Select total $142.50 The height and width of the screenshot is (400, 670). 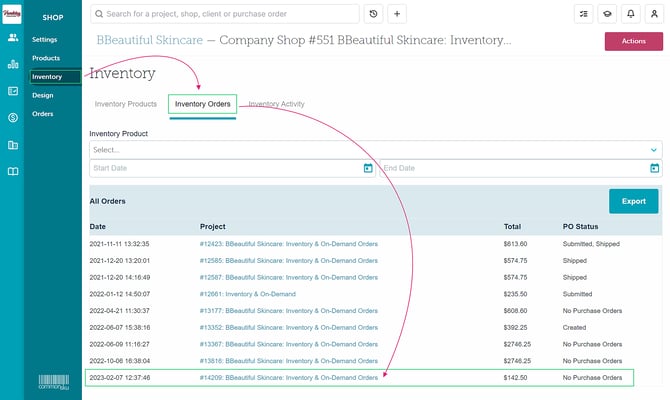click(x=515, y=378)
